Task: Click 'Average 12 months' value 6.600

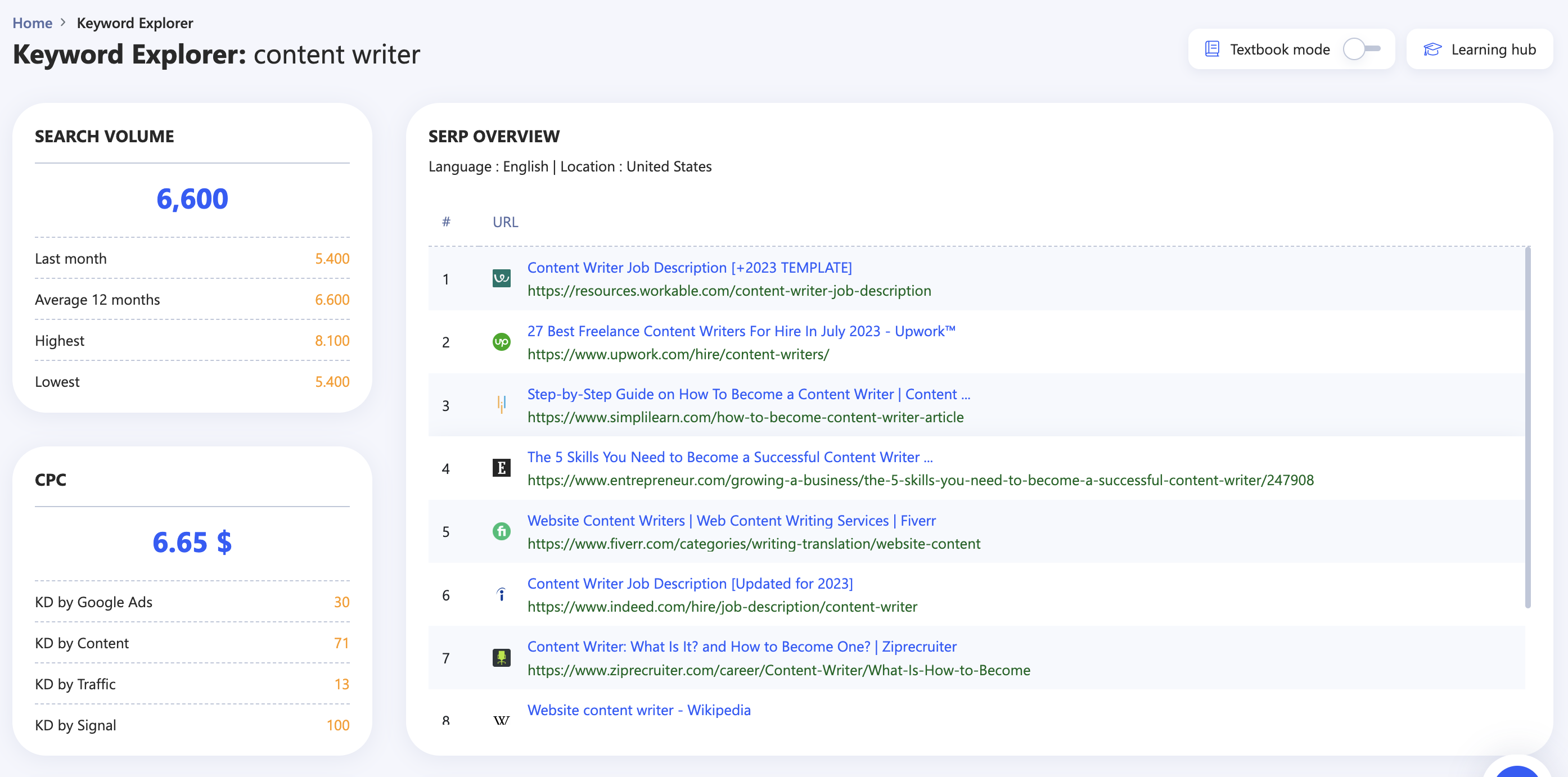Action: (332, 299)
